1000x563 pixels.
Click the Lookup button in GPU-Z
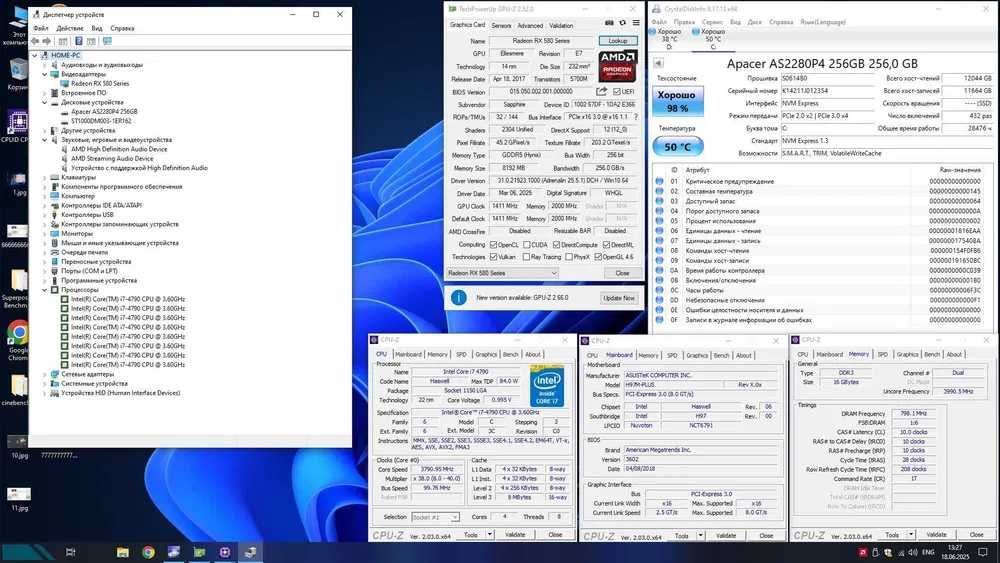pos(617,40)
